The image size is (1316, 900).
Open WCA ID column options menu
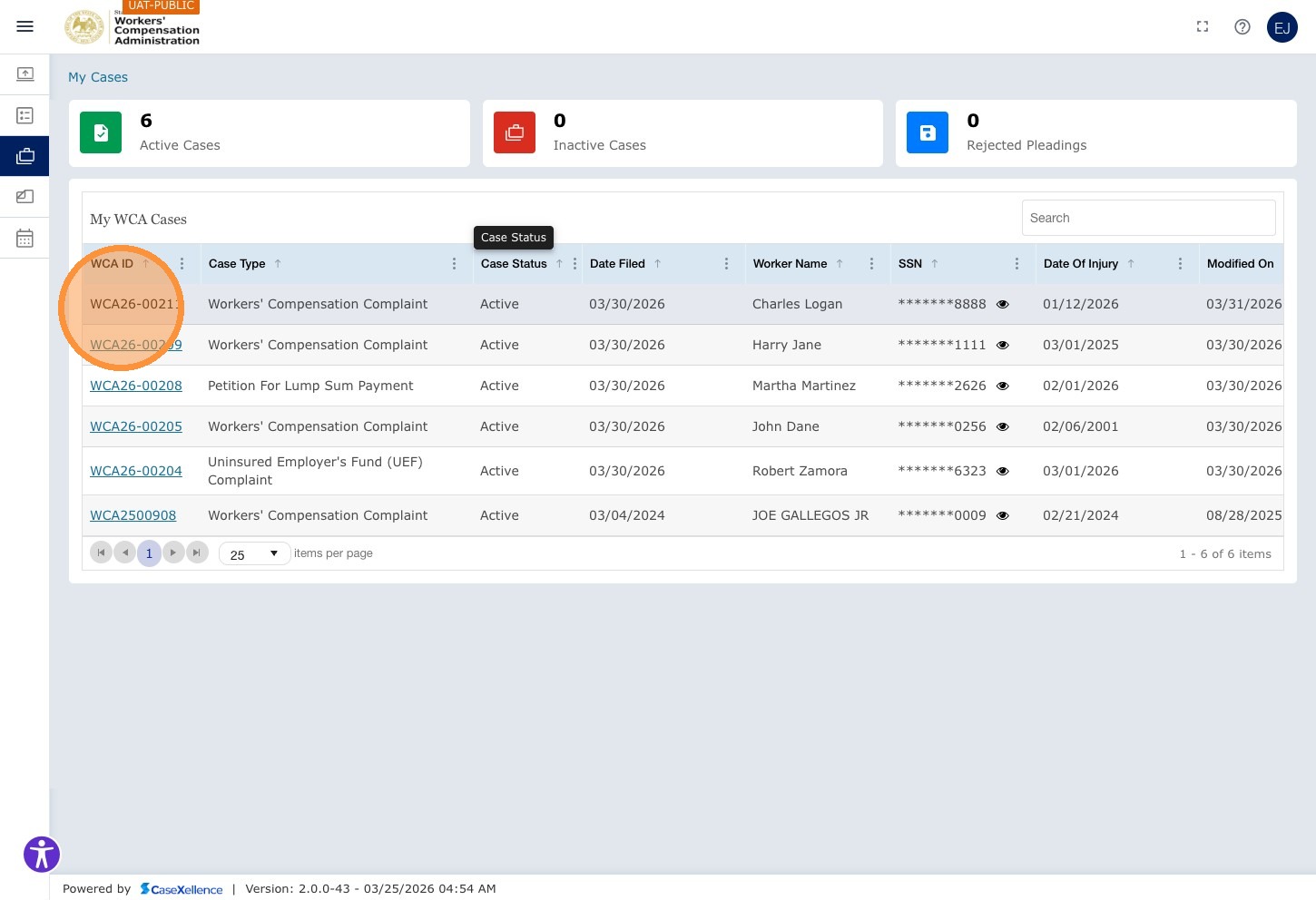(182, 264)
